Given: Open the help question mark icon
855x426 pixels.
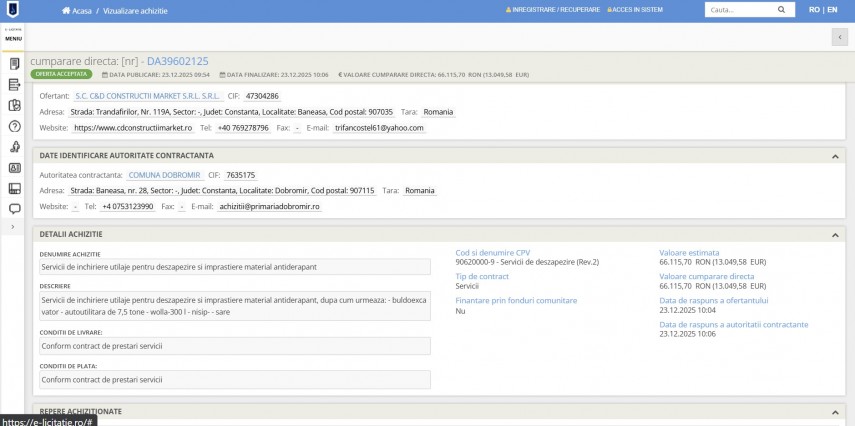Looking at the screenshot, I should [14, 127].
